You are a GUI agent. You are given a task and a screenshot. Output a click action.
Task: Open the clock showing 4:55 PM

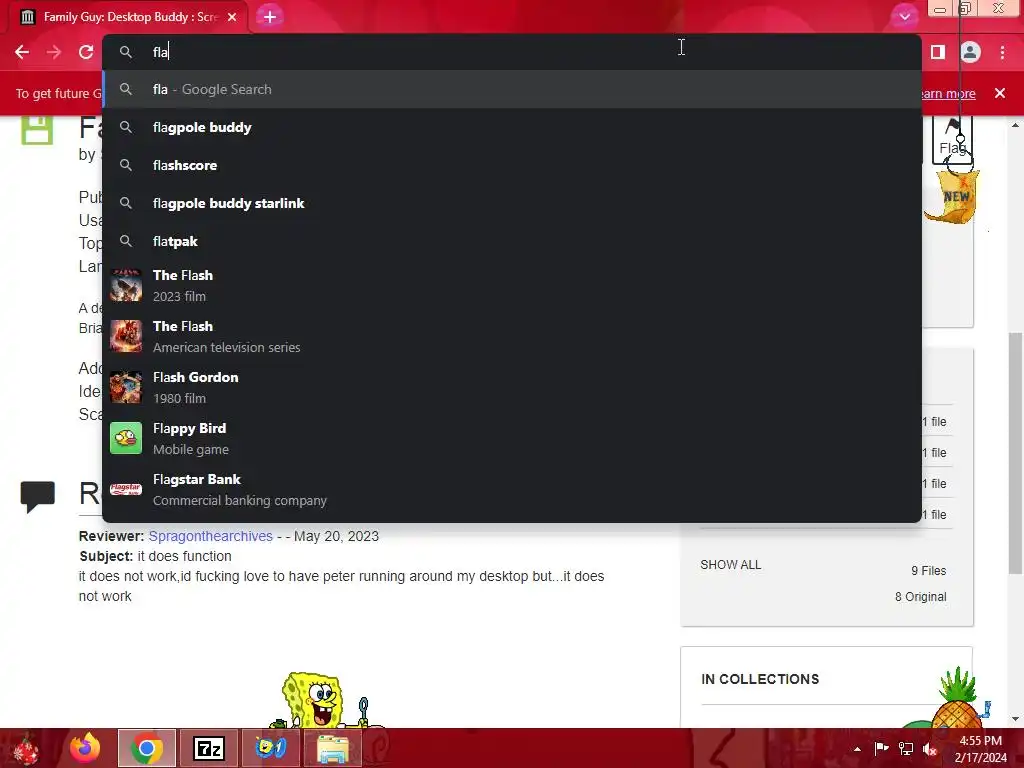[980, 749]
